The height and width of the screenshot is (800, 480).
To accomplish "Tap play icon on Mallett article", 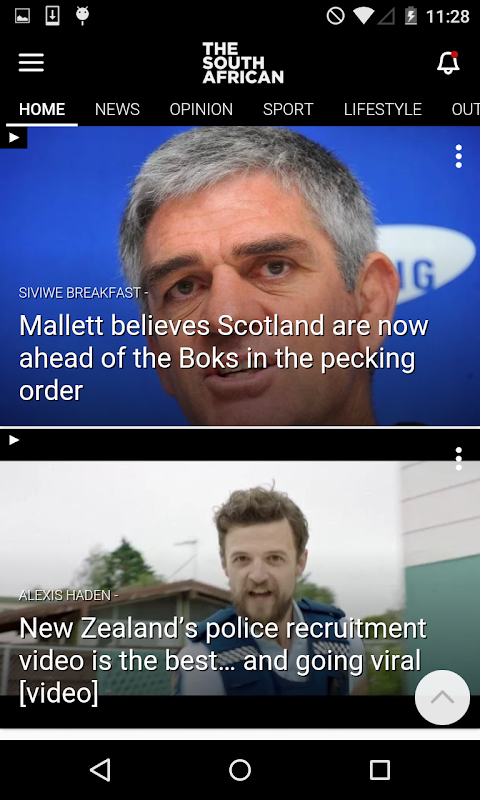I will click(x=14, y=138).
